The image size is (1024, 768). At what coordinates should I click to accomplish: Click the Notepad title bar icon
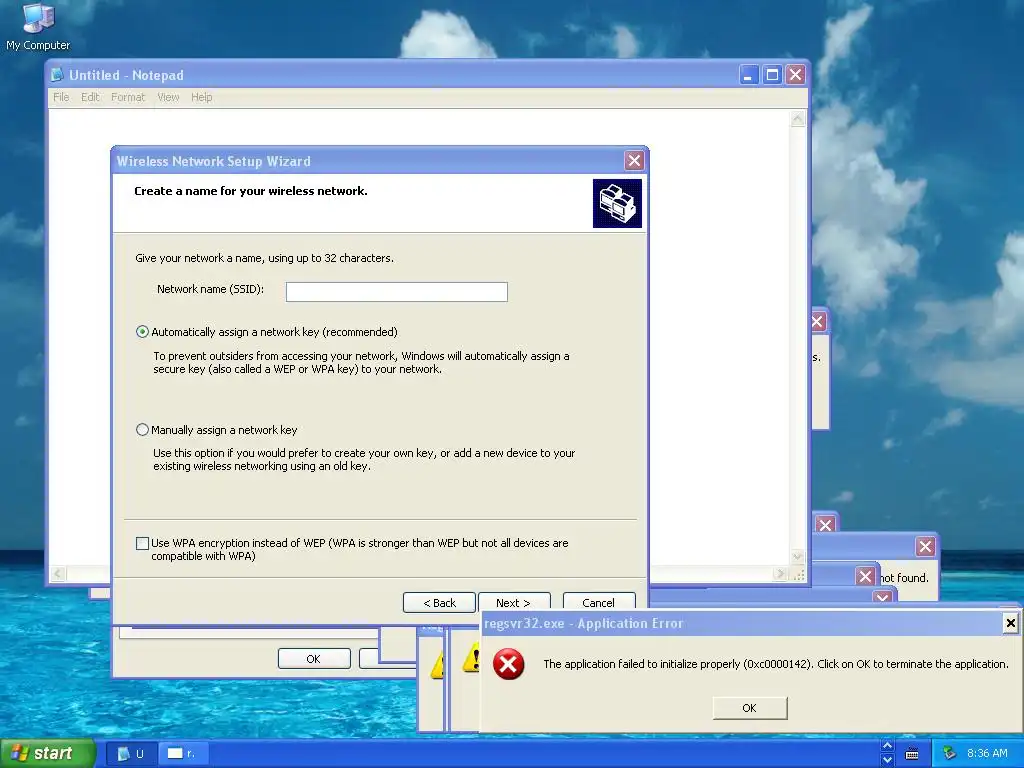coord(57,75)
